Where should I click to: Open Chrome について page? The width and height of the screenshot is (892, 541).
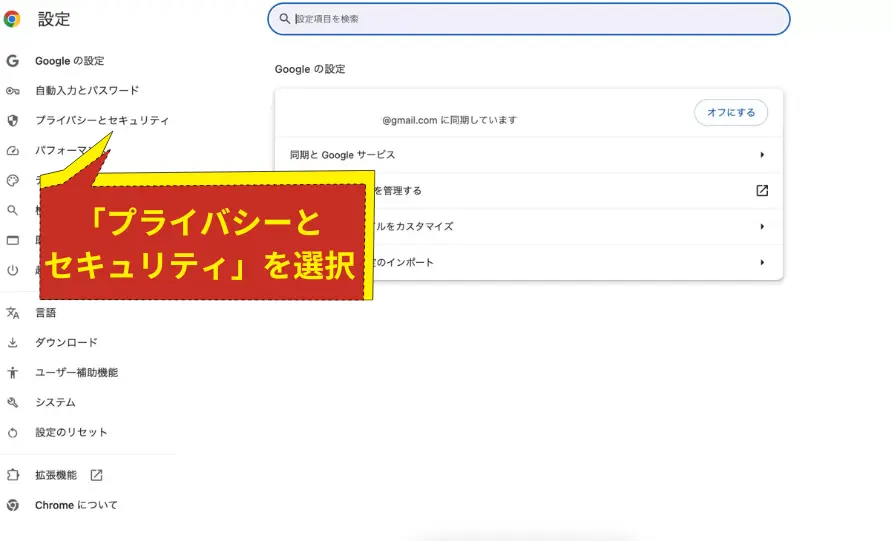coord(76,505)
